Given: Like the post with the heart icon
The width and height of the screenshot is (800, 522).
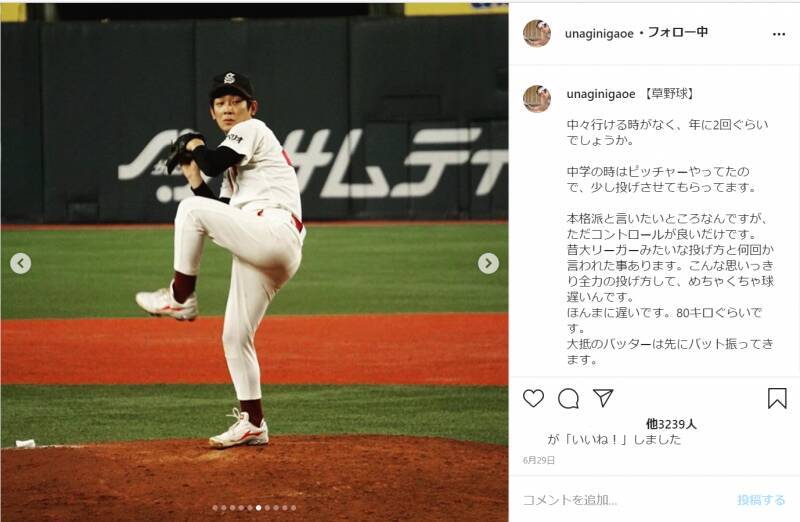Looking at the screenshot, I should (533, 398).
